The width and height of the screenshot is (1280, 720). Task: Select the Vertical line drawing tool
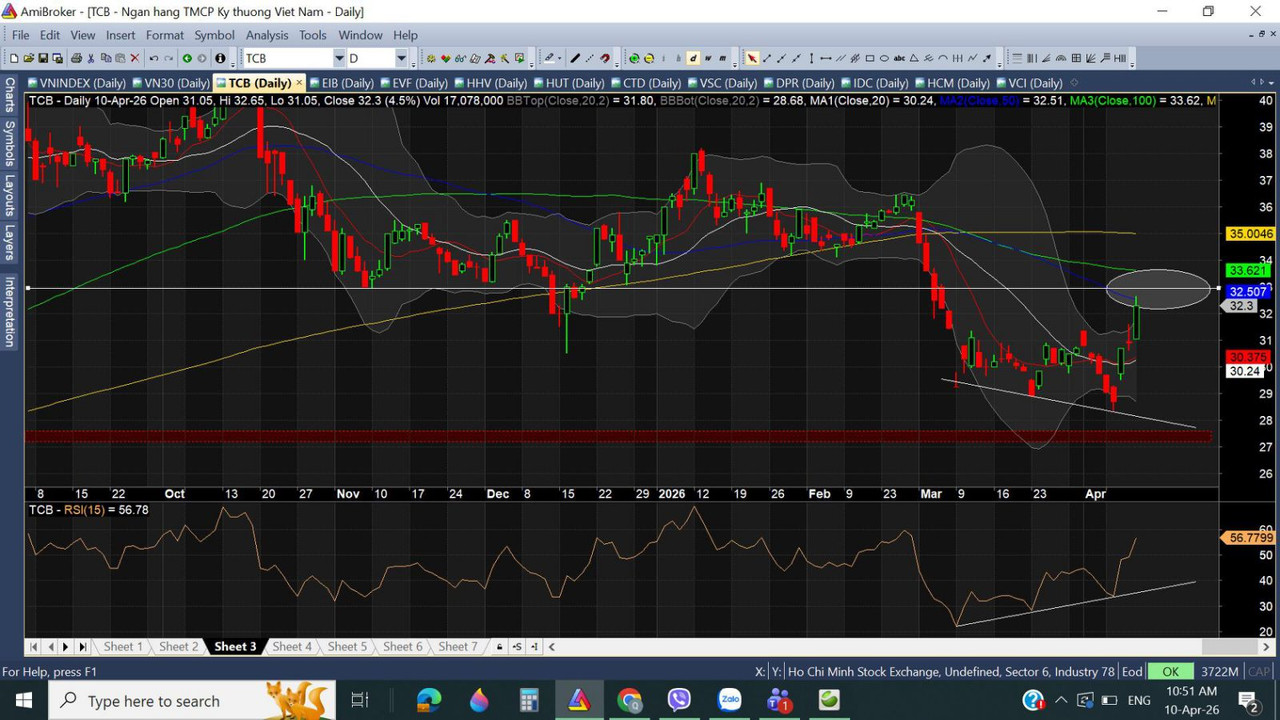pyautogui.click(x=811, y=58)
